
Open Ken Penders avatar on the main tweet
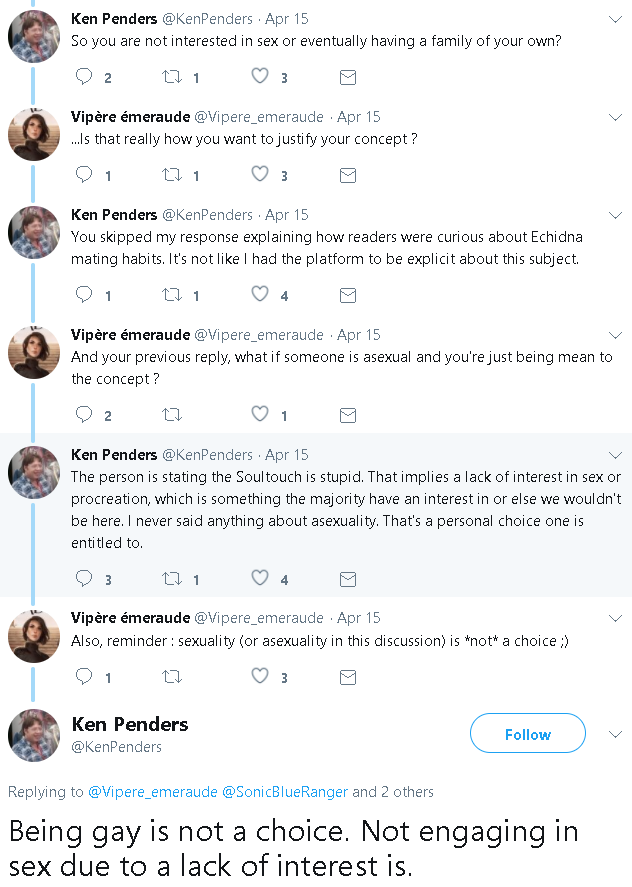coord(34,735)
